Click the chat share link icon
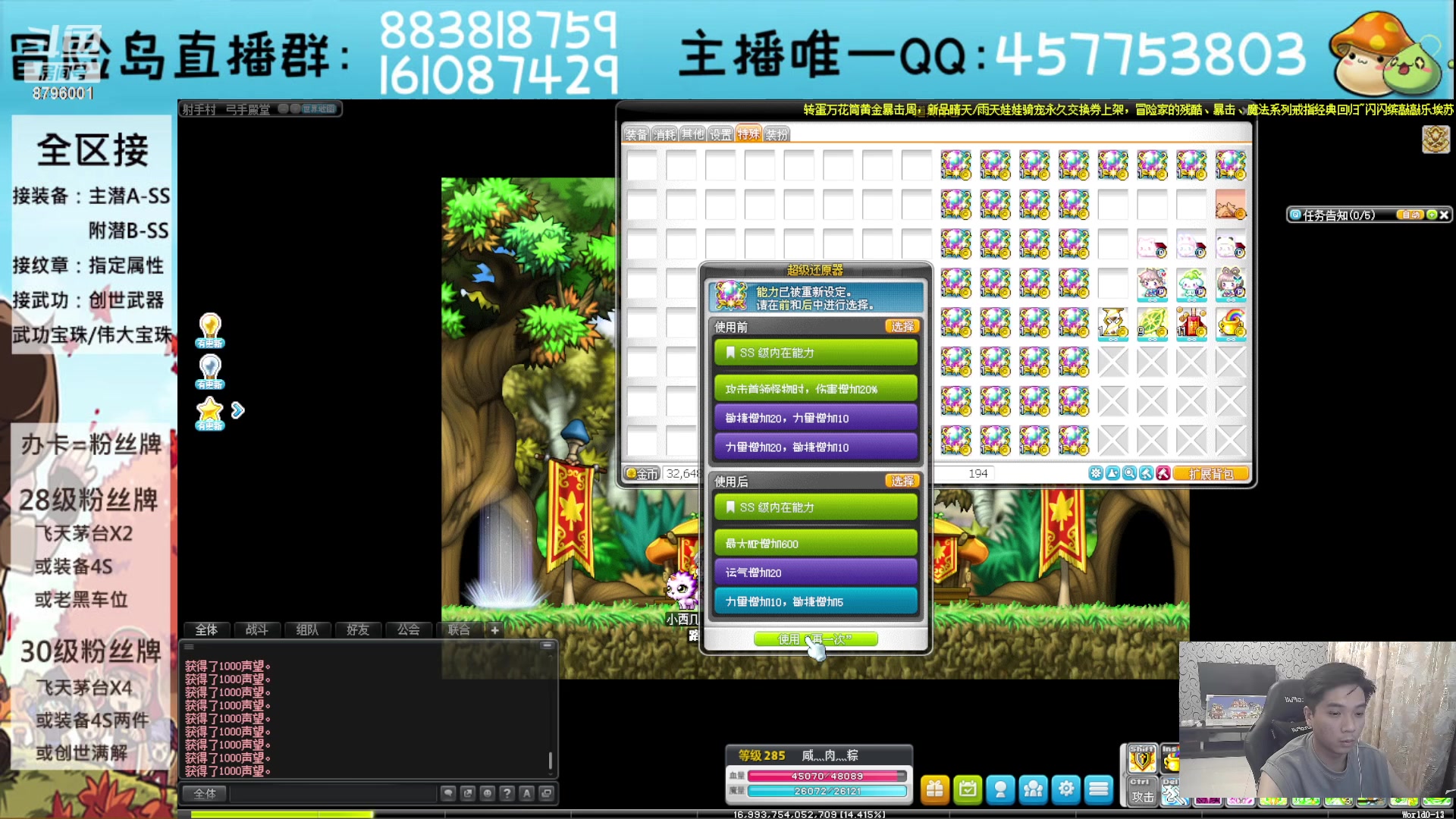Image resolution: width=1456 pixels, height=819 pixels. pos(468,793)
